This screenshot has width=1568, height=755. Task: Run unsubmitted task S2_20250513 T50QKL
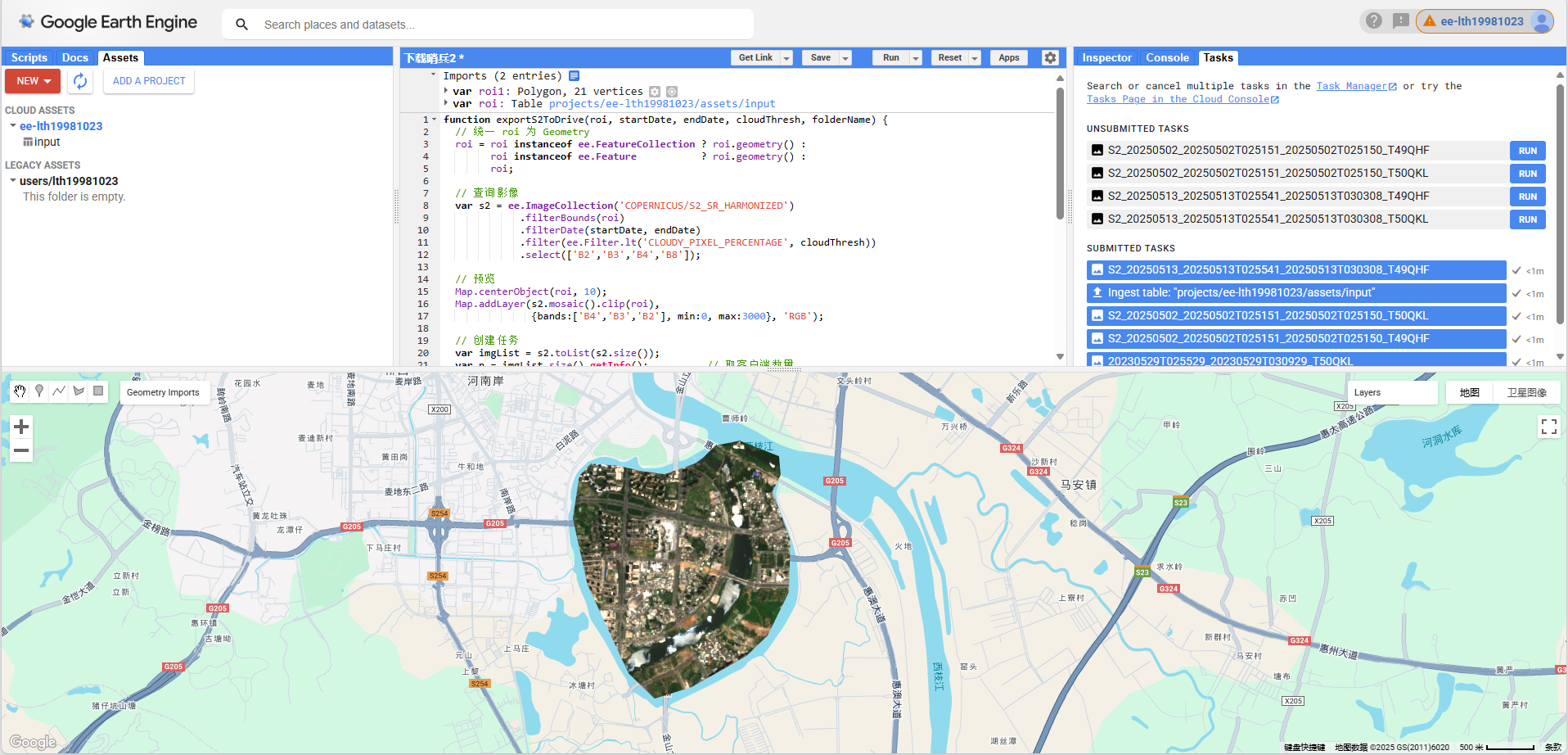tap(1528, 219)
